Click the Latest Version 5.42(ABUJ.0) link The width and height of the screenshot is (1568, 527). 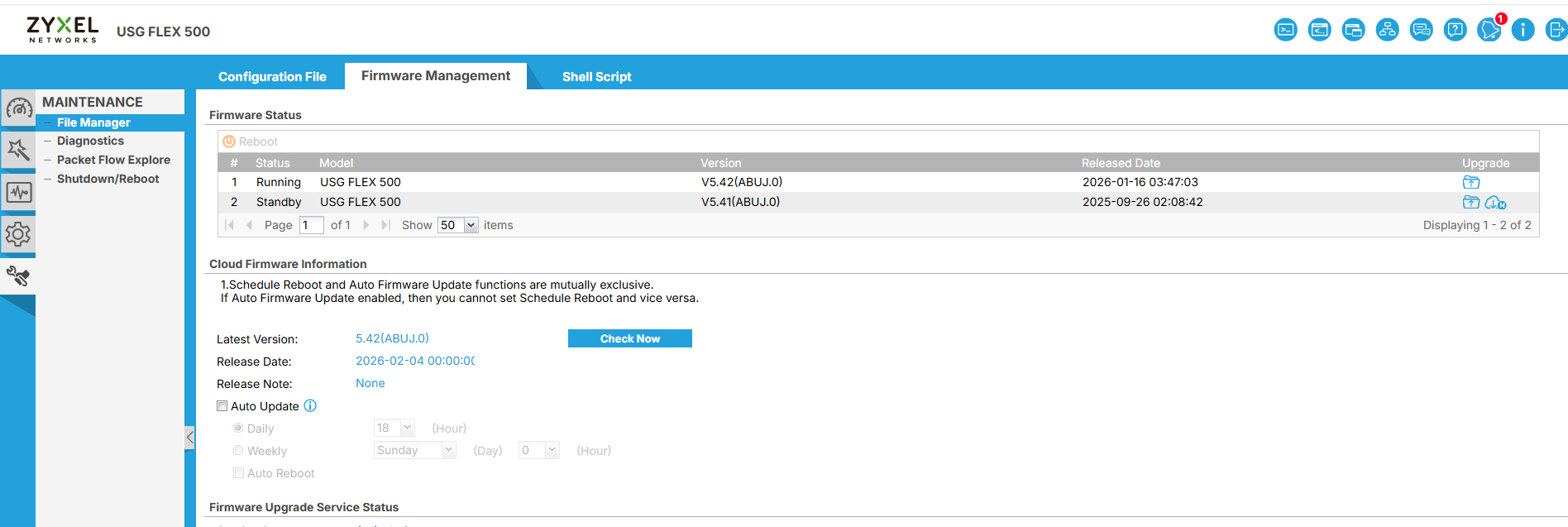coord(392,338)
